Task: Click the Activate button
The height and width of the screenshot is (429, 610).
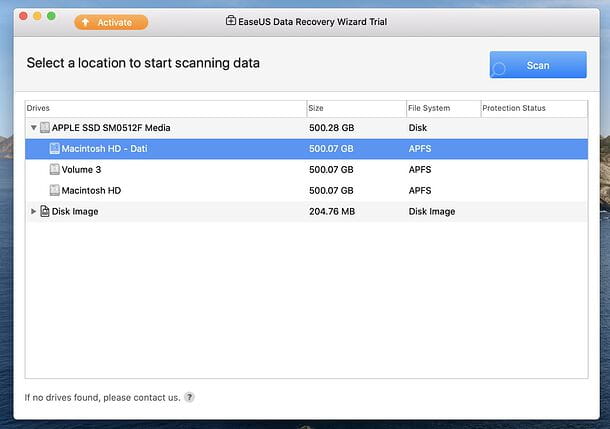Action: (111, 23)
